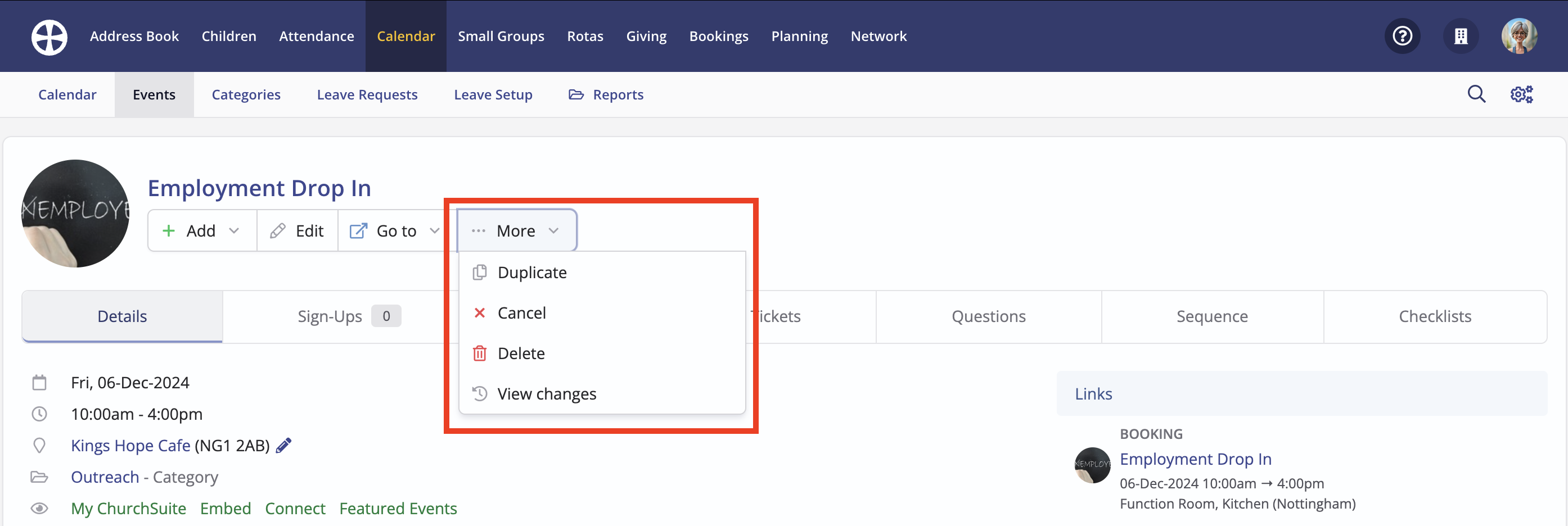The width and height of the screenshot is (1568, 526).
Task: Open the Leave Setup sub-tab
Action: click(493, 94)
